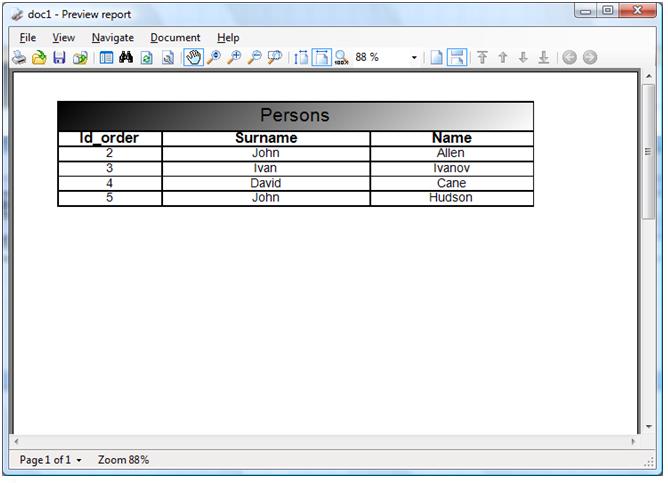Screen dimensions: 668x483
Task: Click the Ivan surname cell
Action: [x=266, y=168]
